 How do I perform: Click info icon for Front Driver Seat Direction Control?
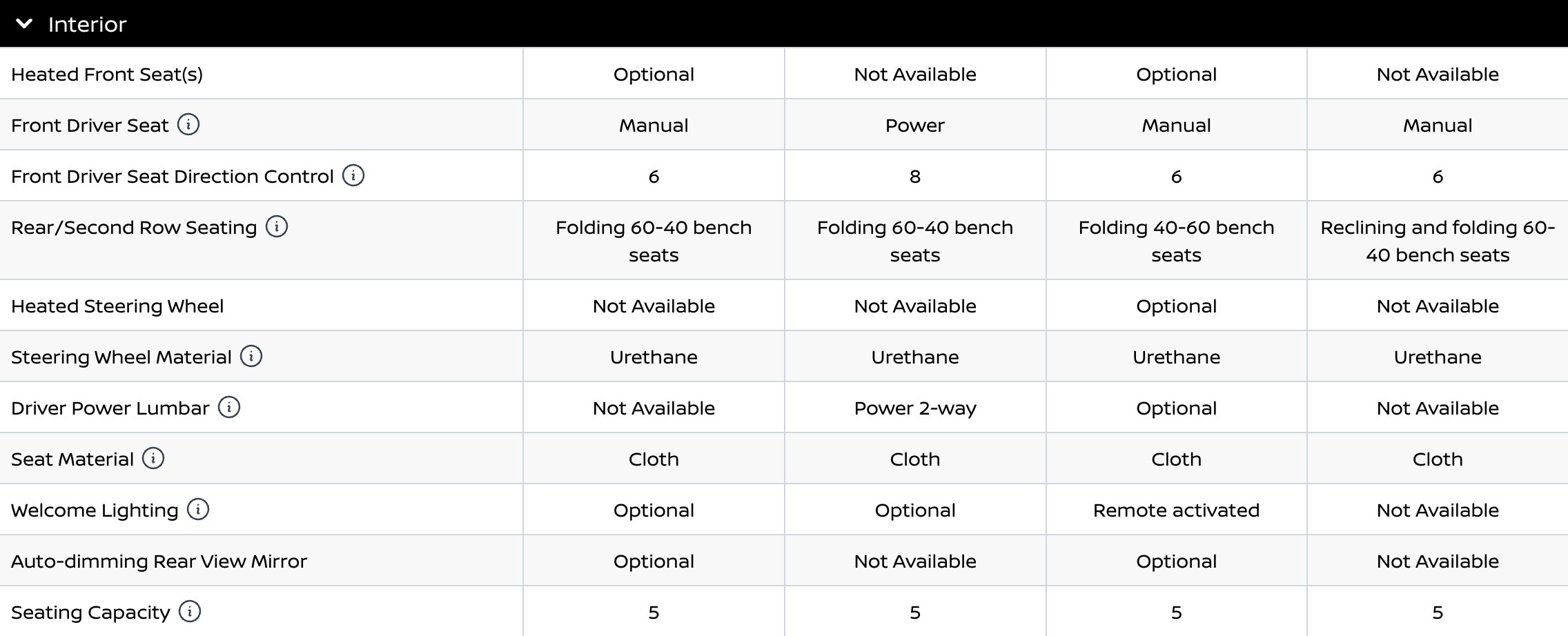(353, 176)
